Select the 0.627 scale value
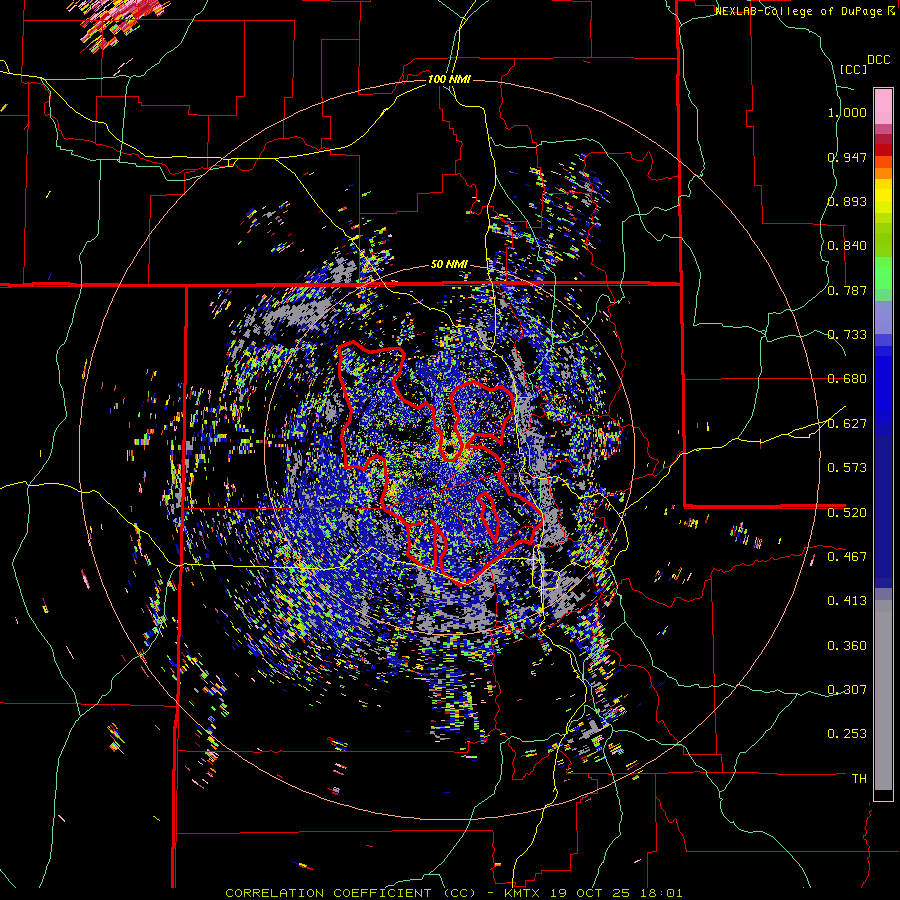 pos(847,424)
